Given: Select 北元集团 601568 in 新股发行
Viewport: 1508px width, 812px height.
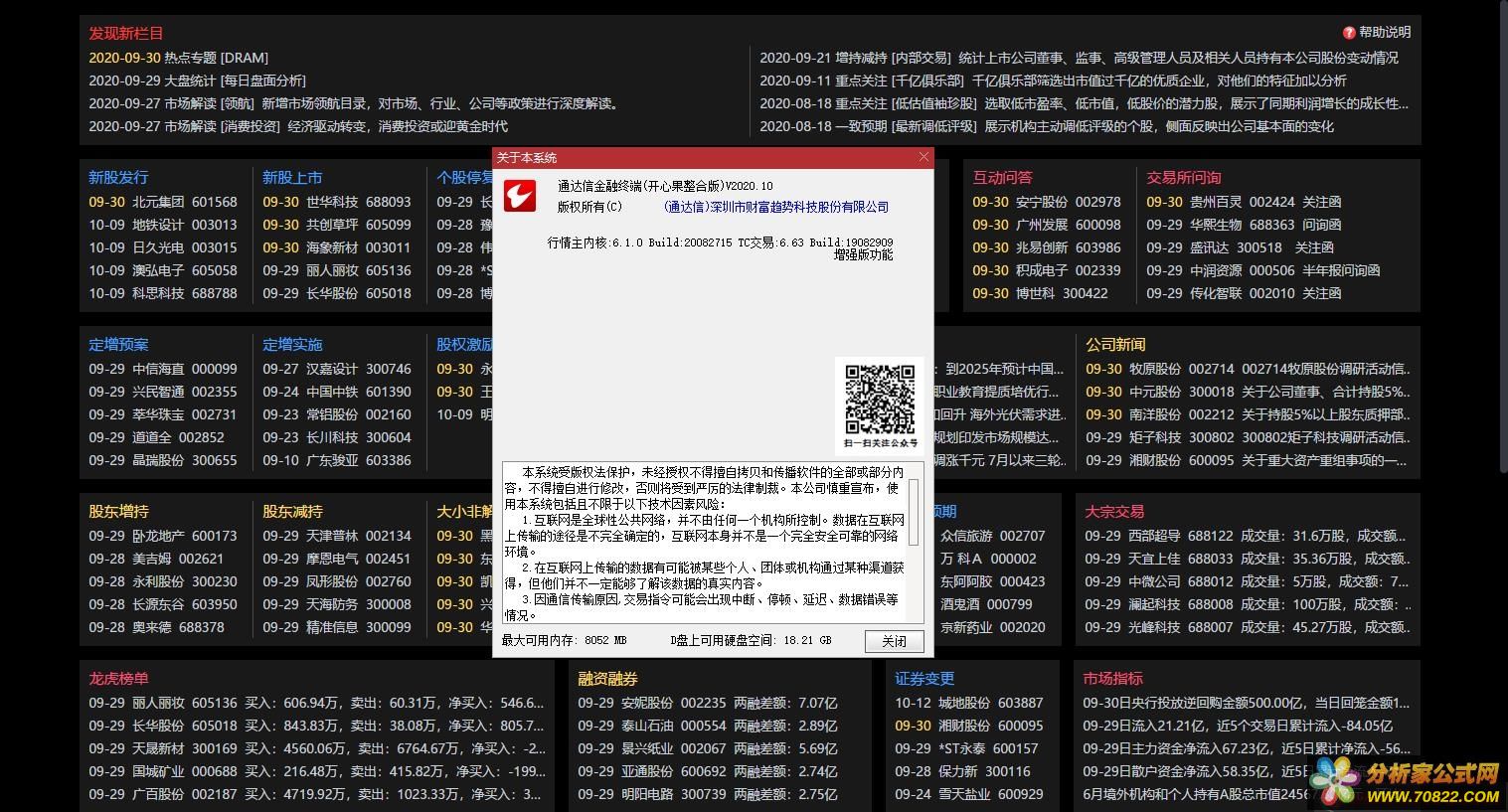Looking at the screenshot, I should (x=163, y=201).
